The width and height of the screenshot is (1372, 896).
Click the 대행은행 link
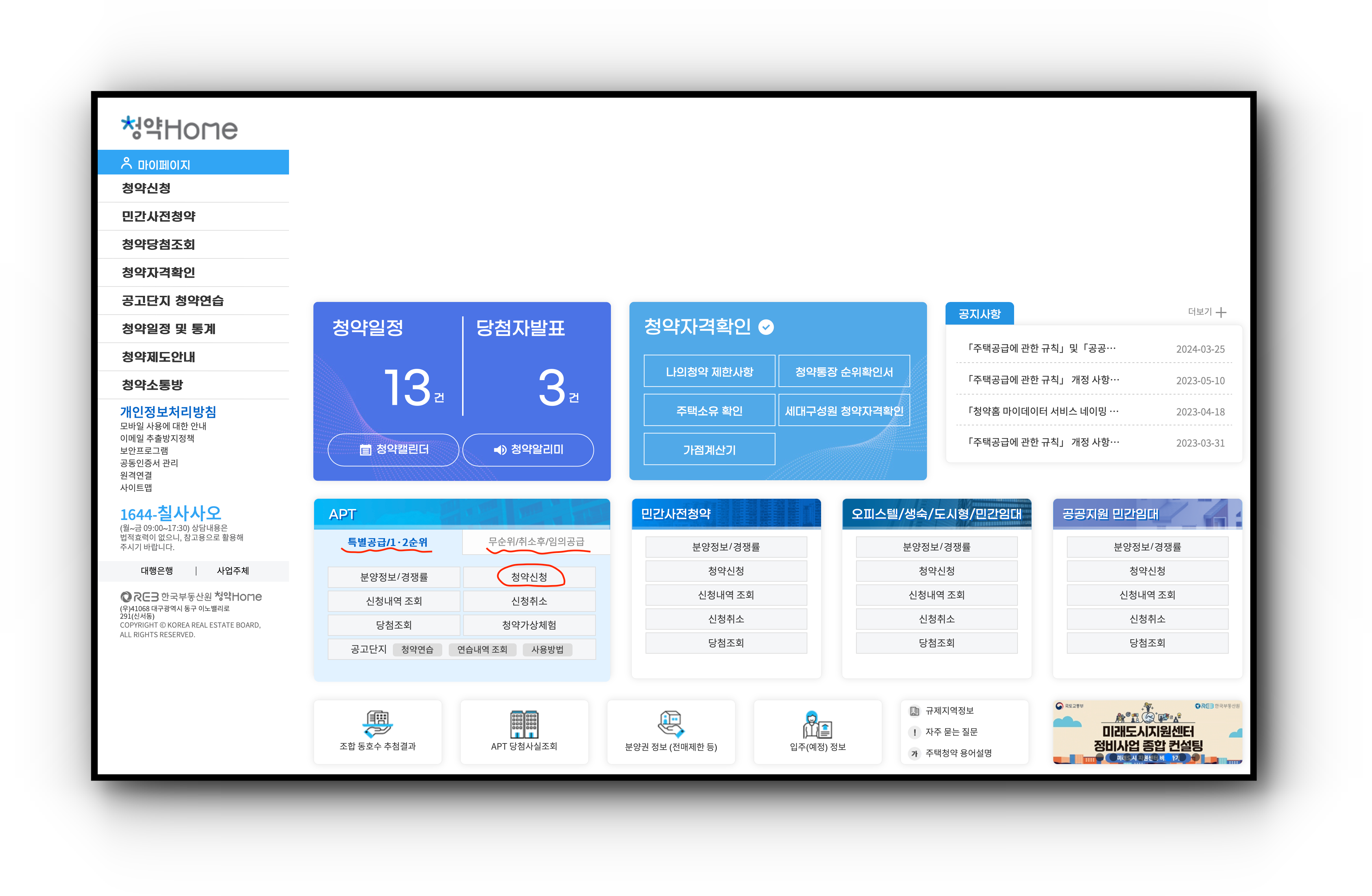(x=157, y=571)
